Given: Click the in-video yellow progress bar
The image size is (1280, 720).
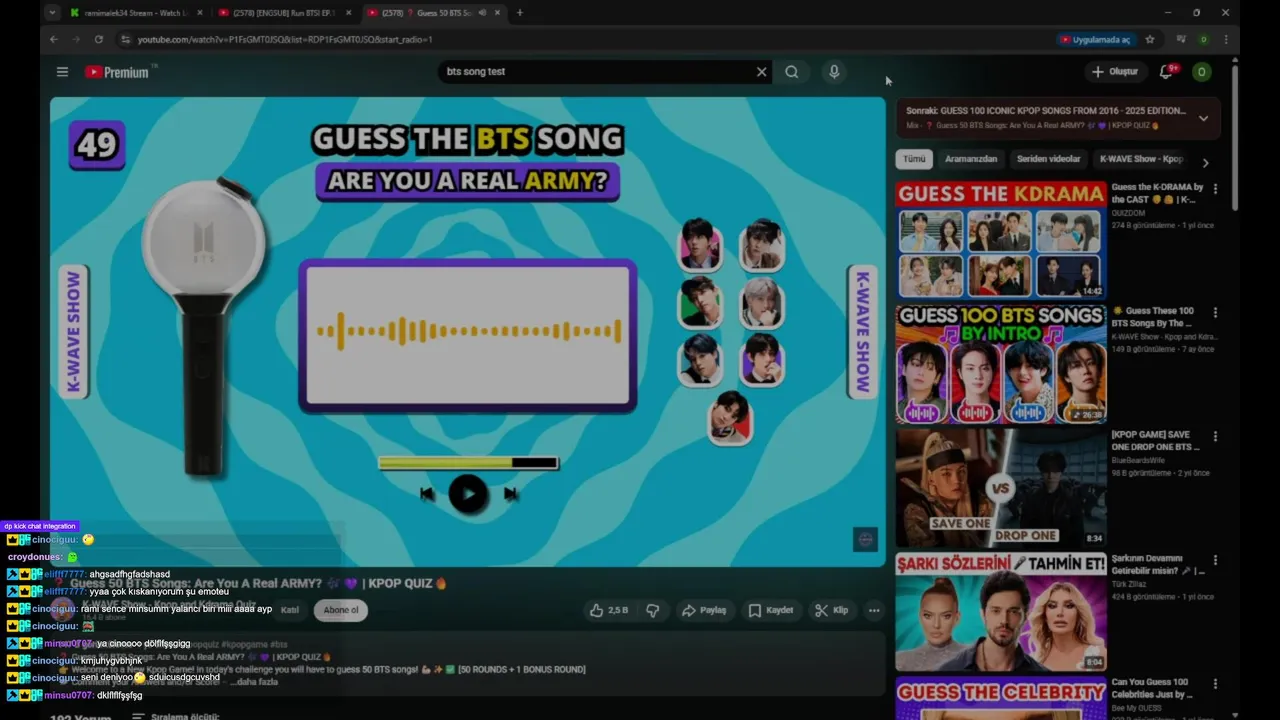Looking at the screenshot, I should tap(468, 463).
